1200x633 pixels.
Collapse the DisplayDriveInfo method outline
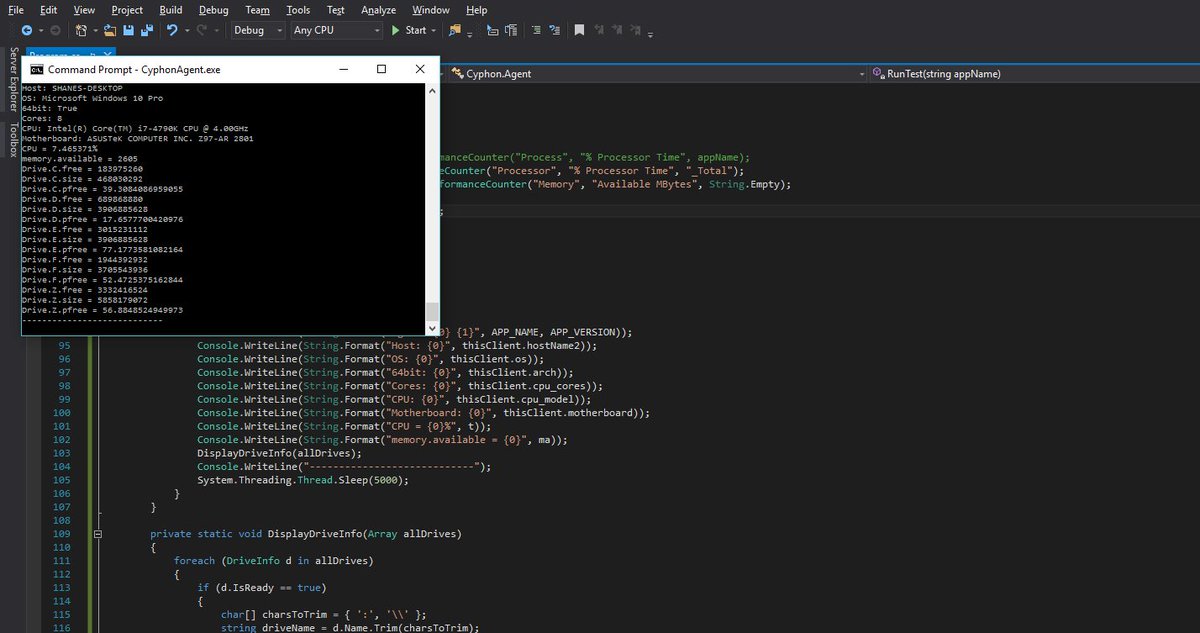(97, 535)
